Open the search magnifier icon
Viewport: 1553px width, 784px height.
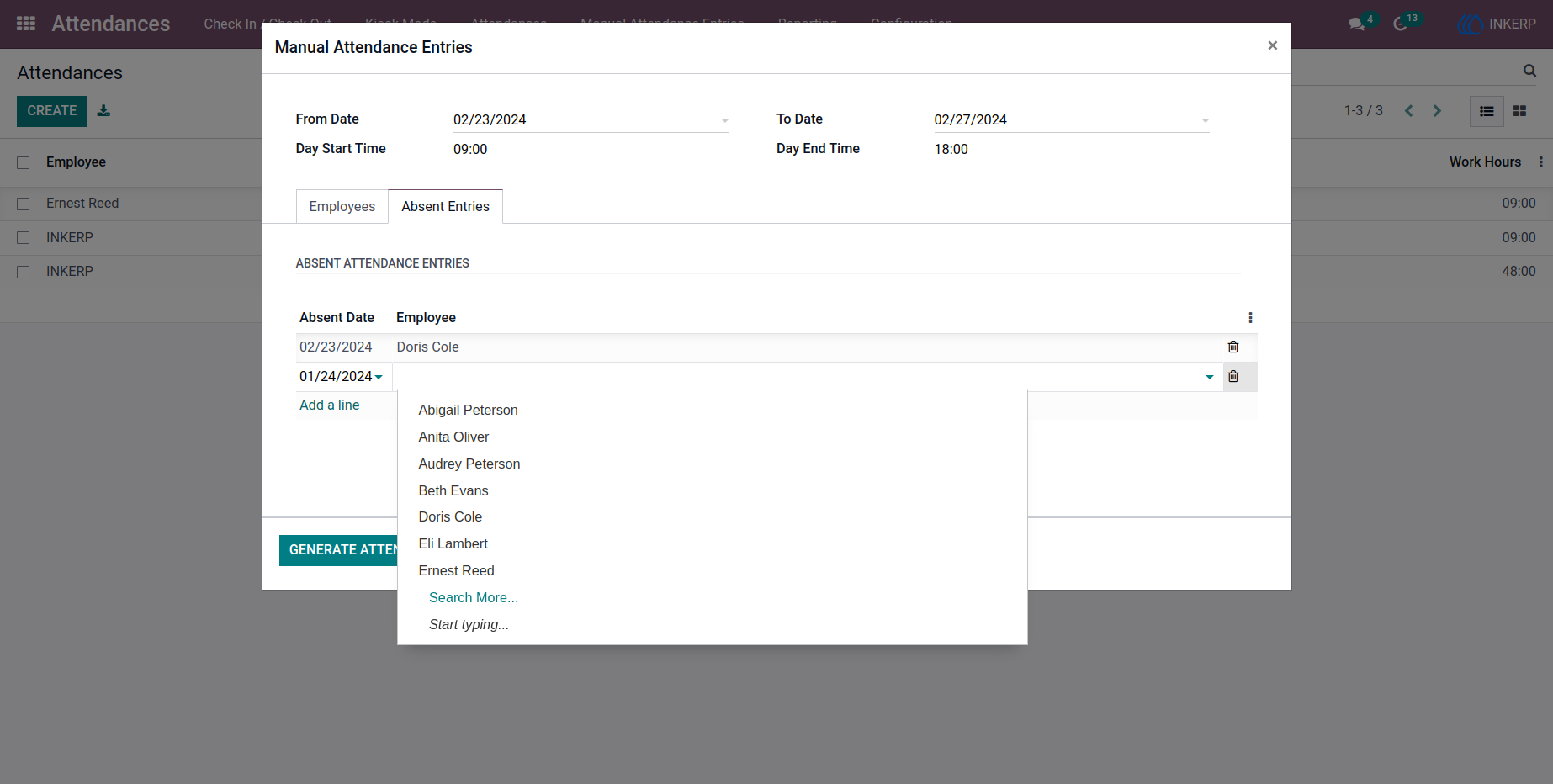[1529, 71]
